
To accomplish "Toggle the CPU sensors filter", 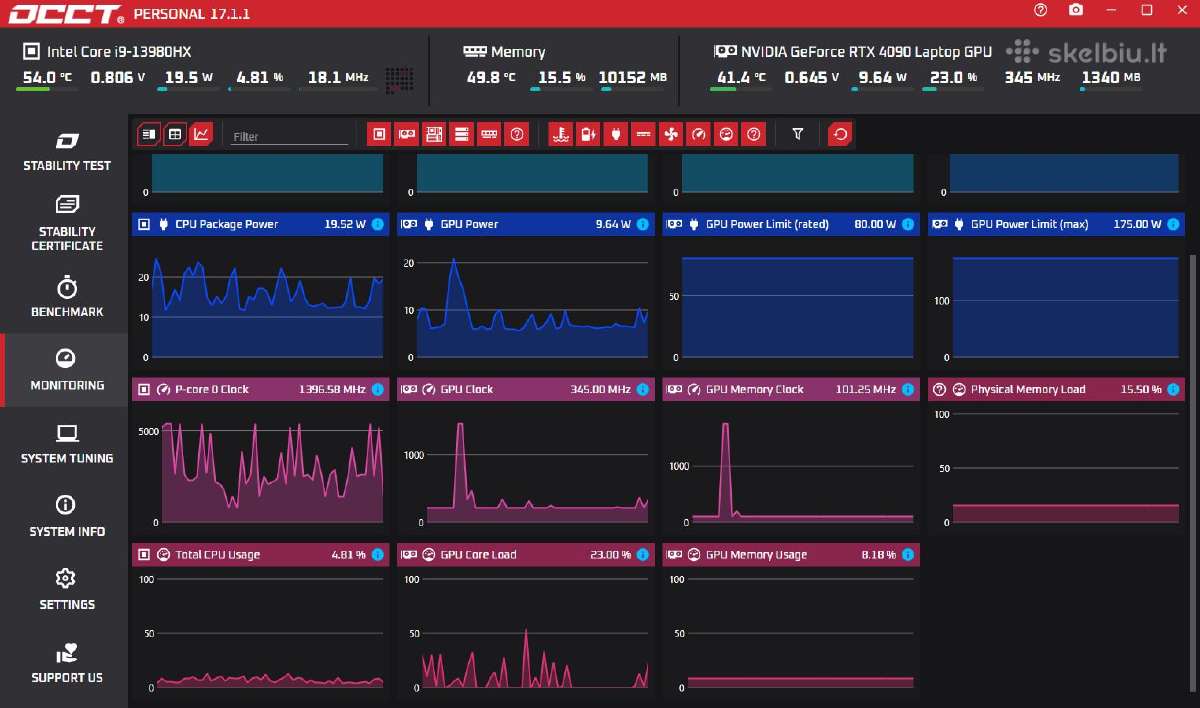I will pyautogui.click(x=379, y=133).
